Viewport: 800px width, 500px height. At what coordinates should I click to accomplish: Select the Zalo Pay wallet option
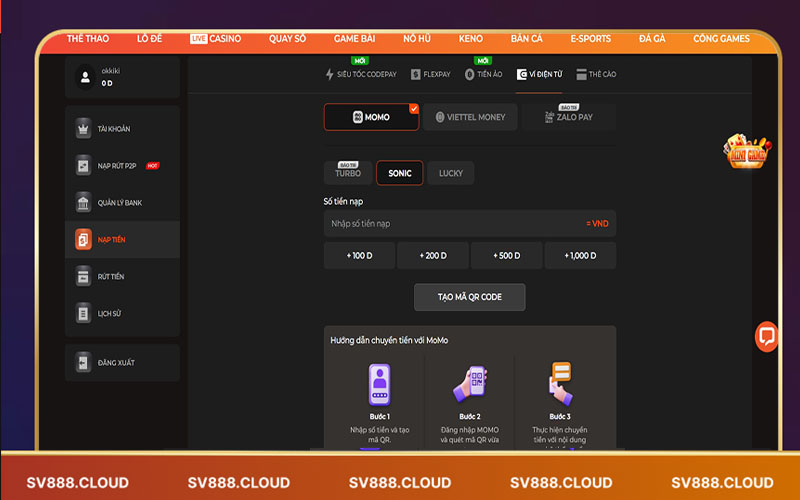click(569, 117)
